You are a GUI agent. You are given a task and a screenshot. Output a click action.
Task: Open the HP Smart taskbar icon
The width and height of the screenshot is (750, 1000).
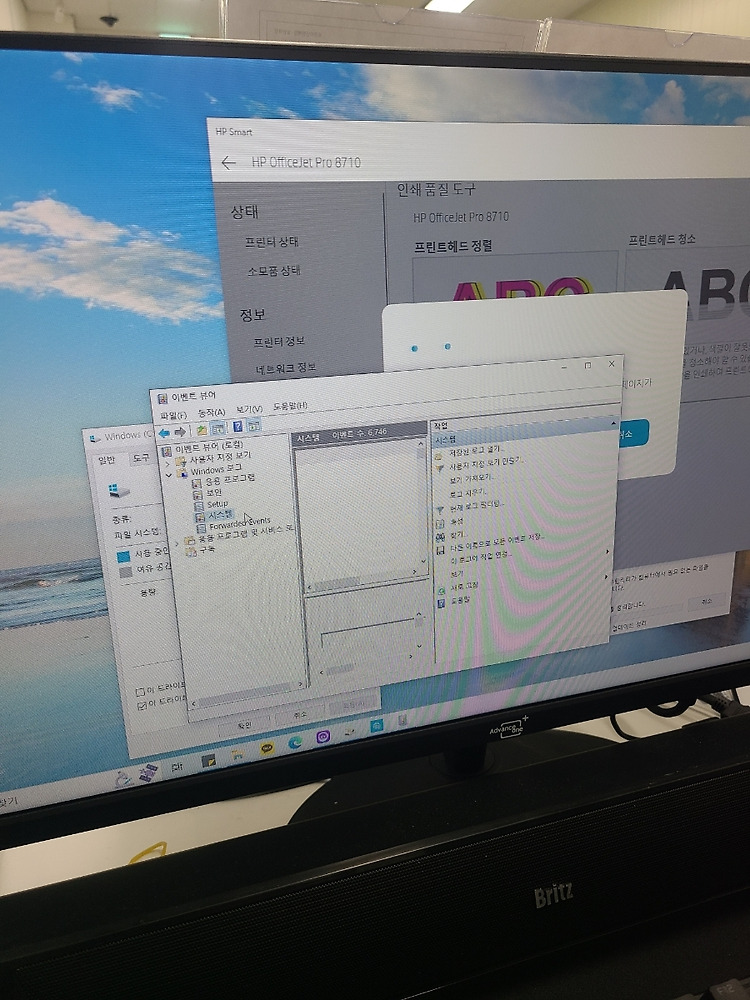[376, 726]
